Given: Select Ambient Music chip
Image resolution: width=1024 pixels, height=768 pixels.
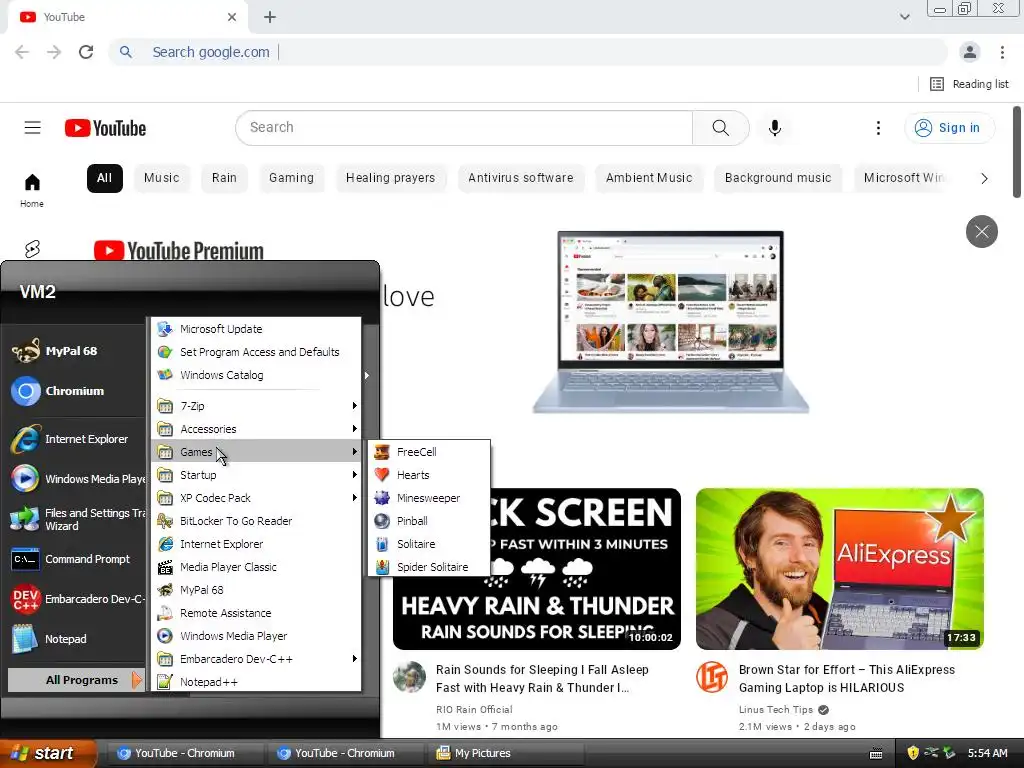Looking at the screenshot, I should 648,178.
